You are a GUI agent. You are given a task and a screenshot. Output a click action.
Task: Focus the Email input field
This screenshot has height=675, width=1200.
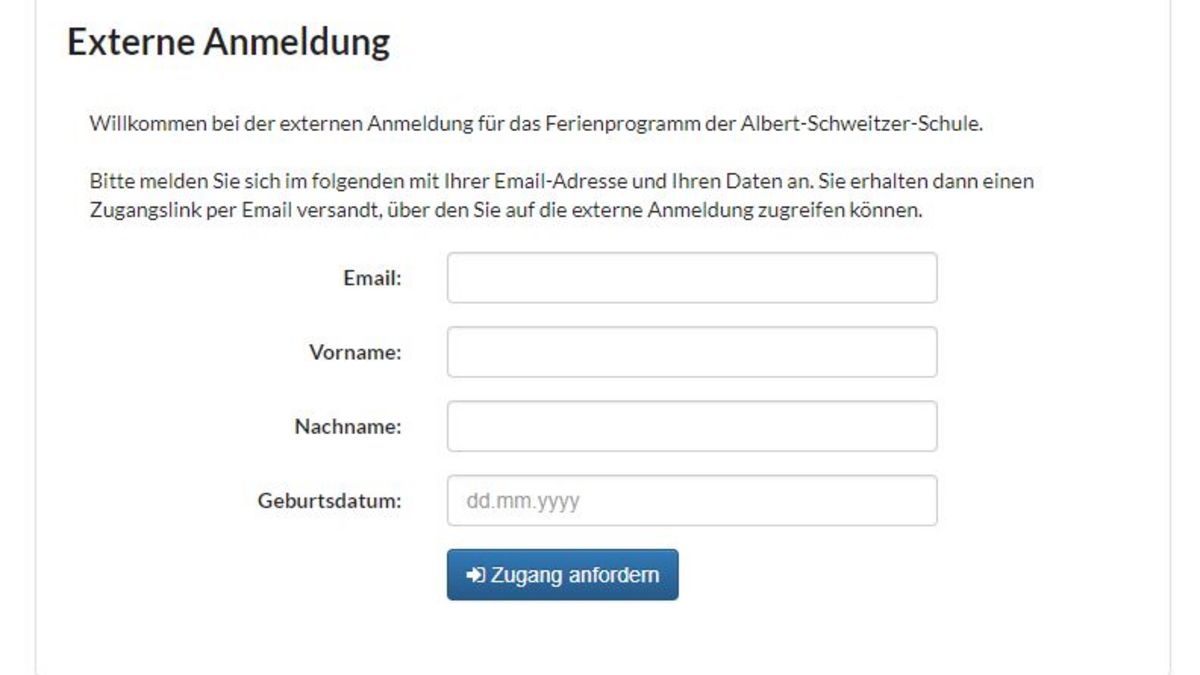tap(692, 277)
